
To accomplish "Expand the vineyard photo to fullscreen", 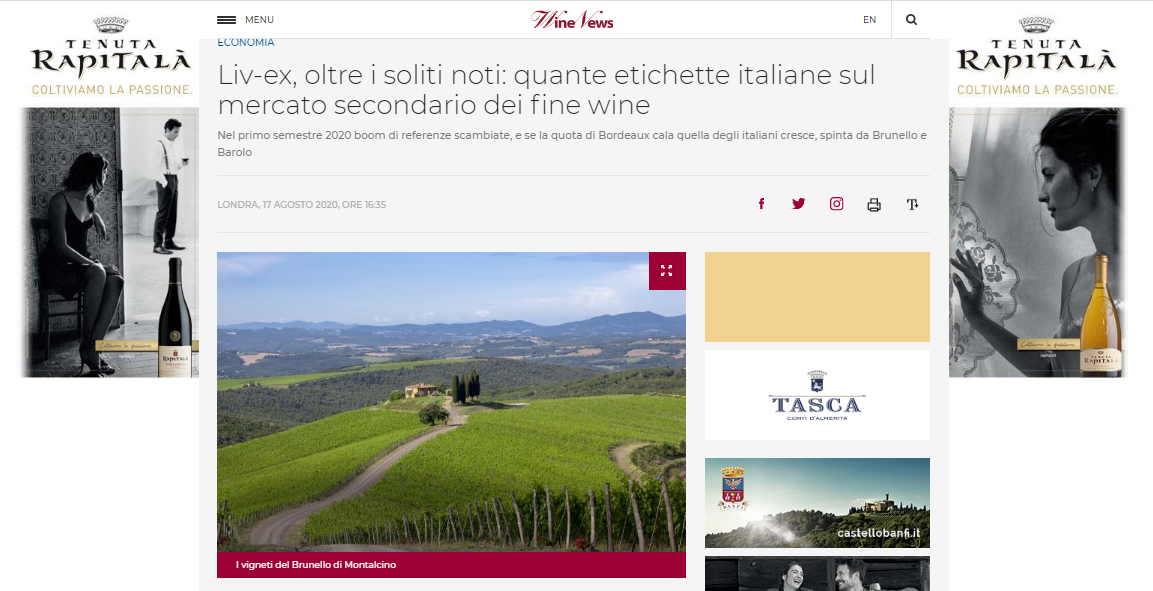I will 667,271.
